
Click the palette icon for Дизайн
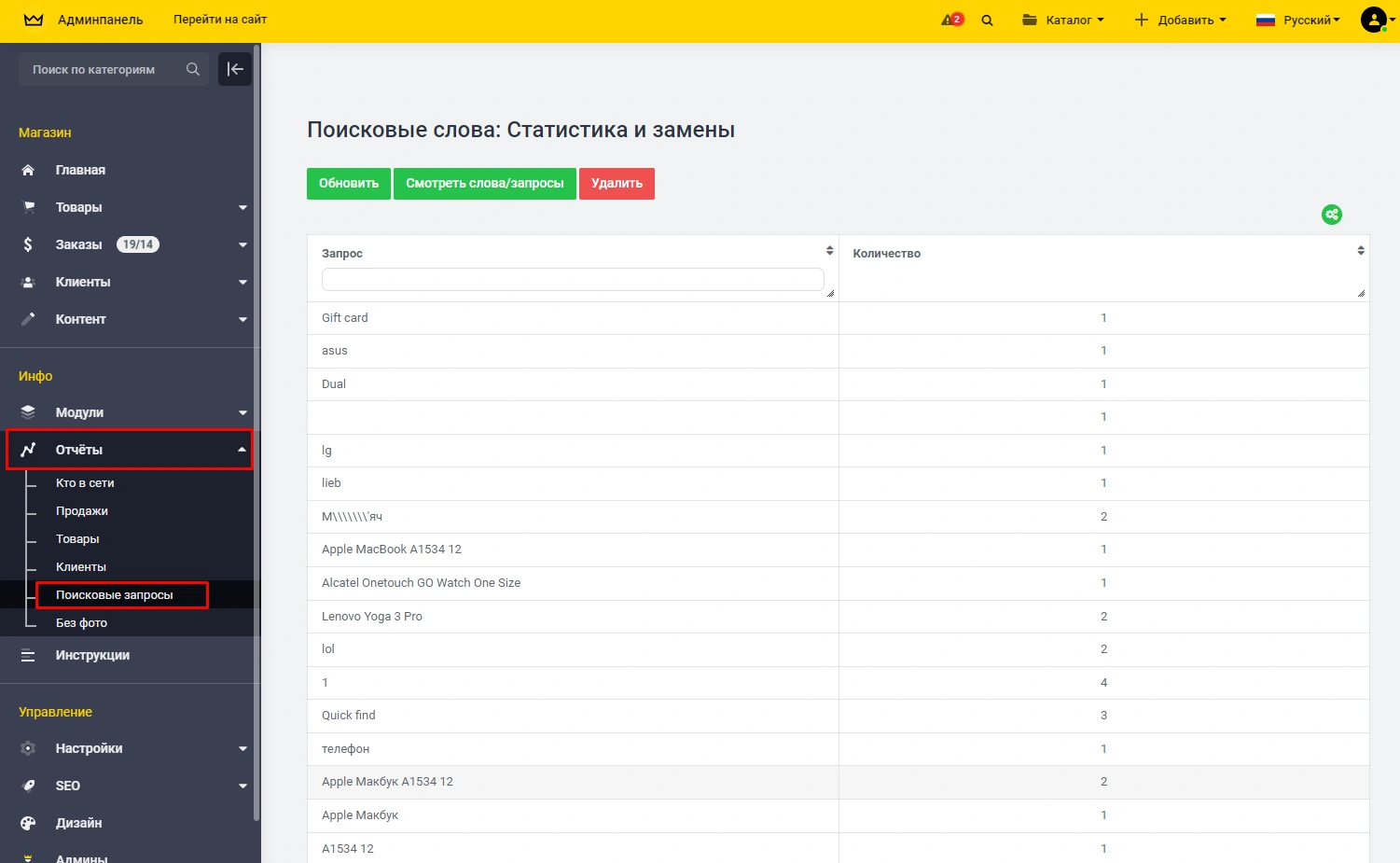pyautogui.click(x=28, y=823)
